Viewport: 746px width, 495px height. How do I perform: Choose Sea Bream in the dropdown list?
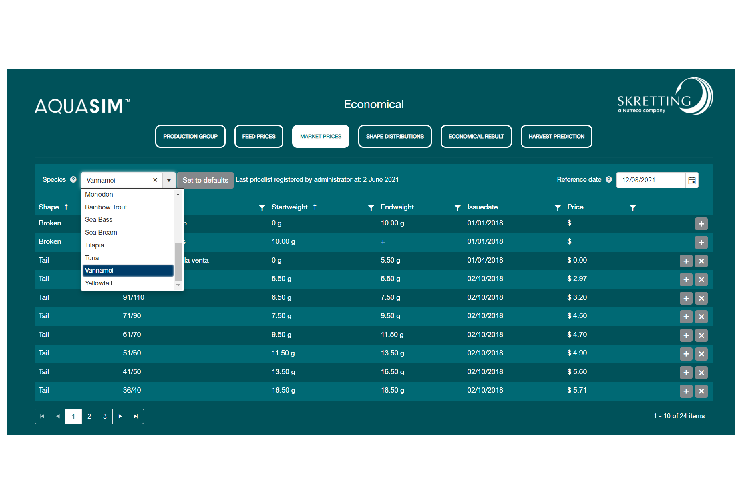tap(99, 231)
